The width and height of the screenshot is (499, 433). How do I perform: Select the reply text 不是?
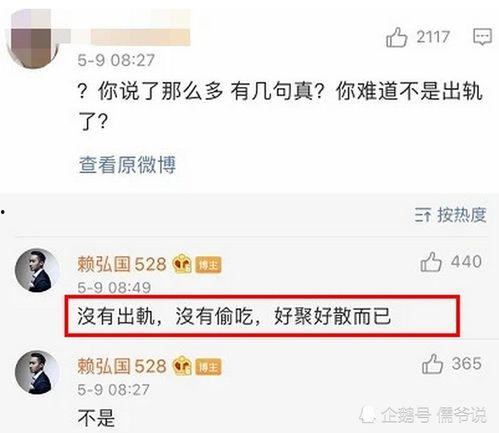(x=96, y=418)
